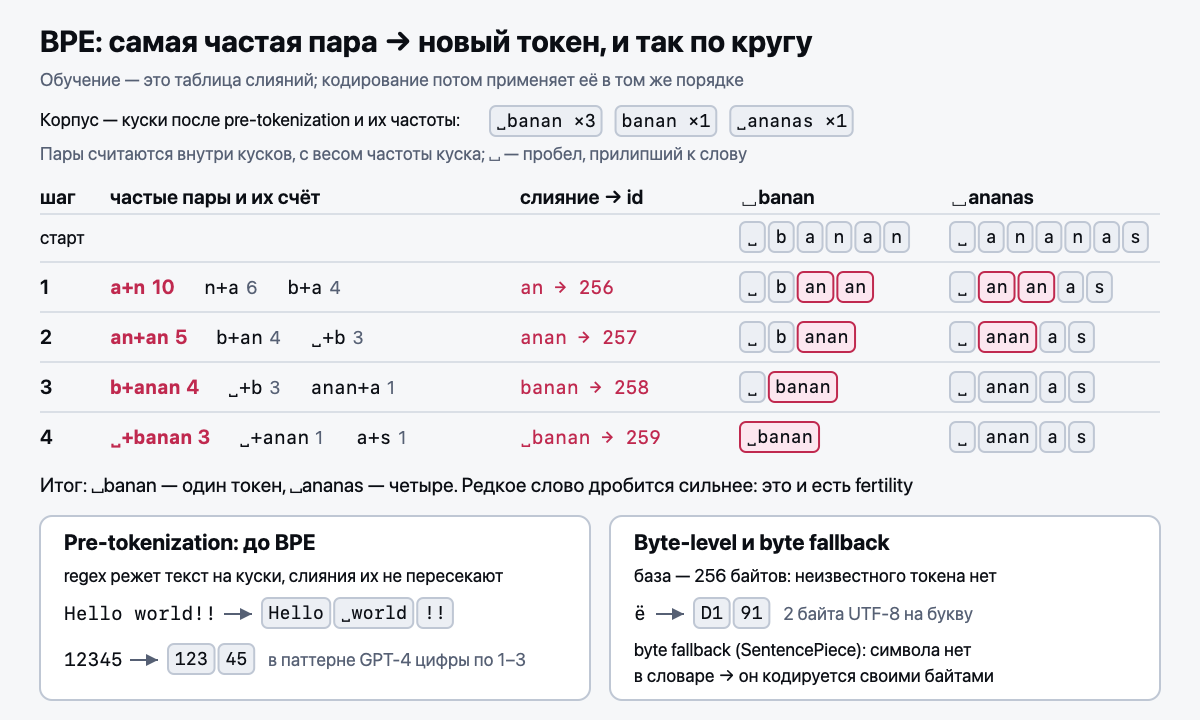Viewport: 1200px width, 720px height.
Task: Click the letter 'ё' sample
Action: (x=639, y=613)
